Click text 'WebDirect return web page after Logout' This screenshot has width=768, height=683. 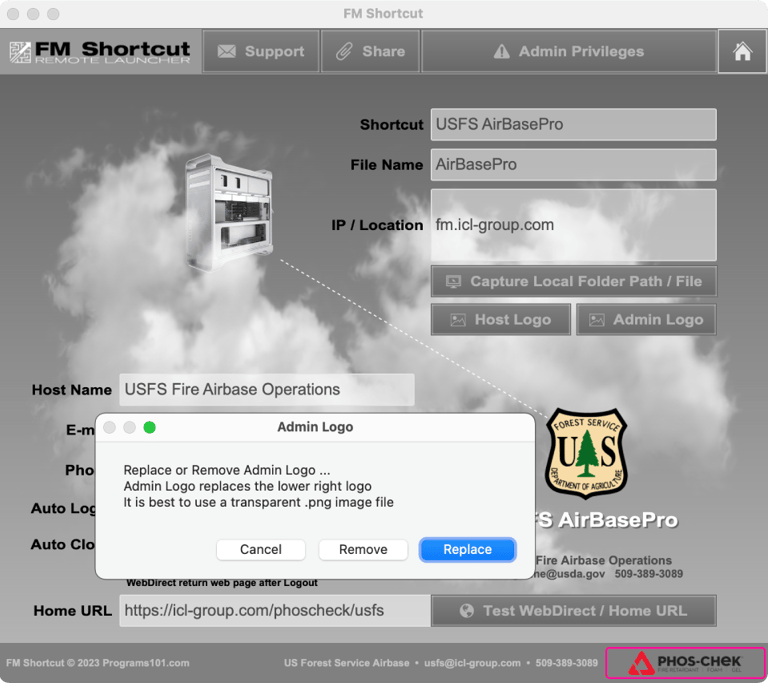pos(222,583)
